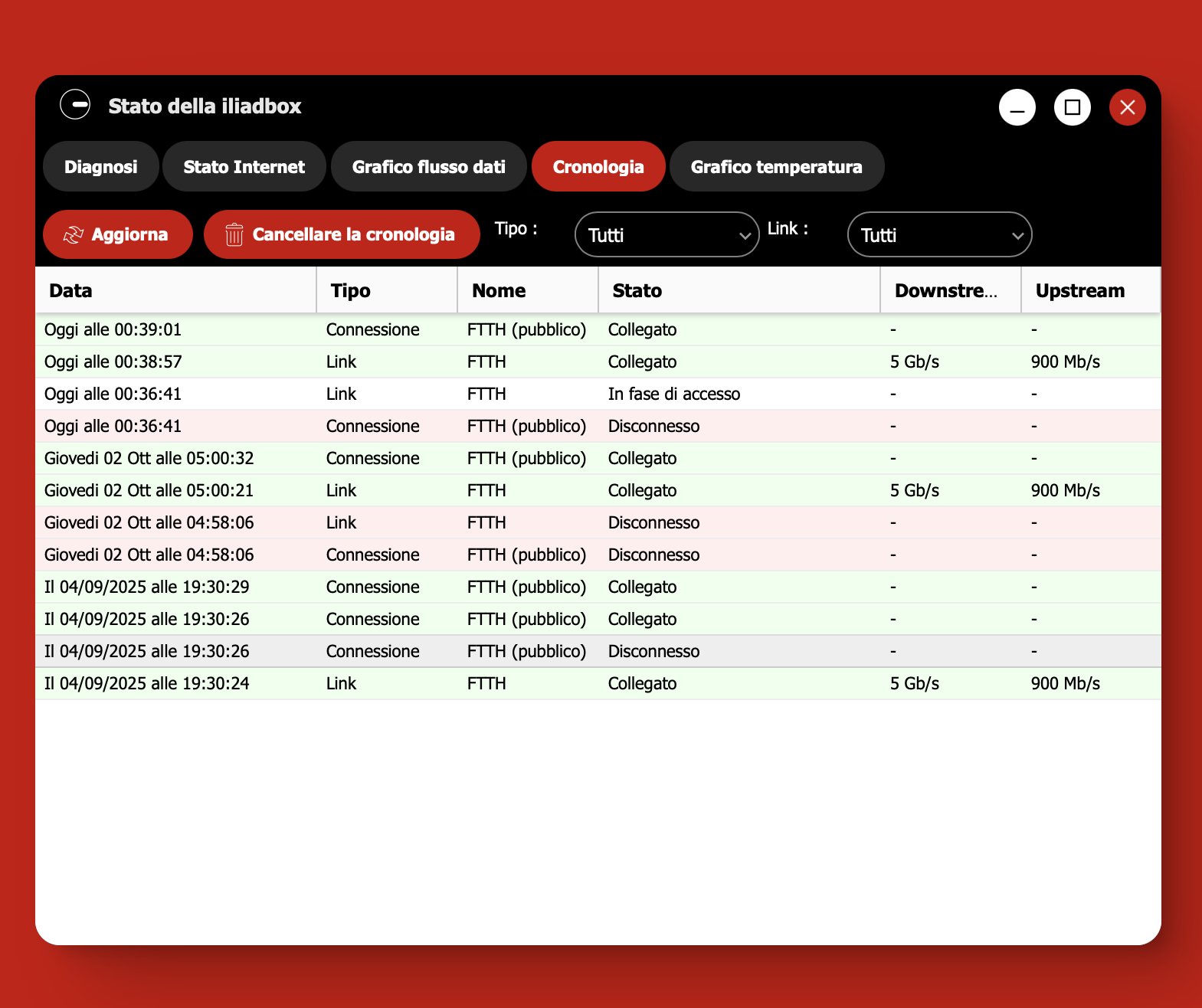Open the Link filter dropdown

pos(939,235)
